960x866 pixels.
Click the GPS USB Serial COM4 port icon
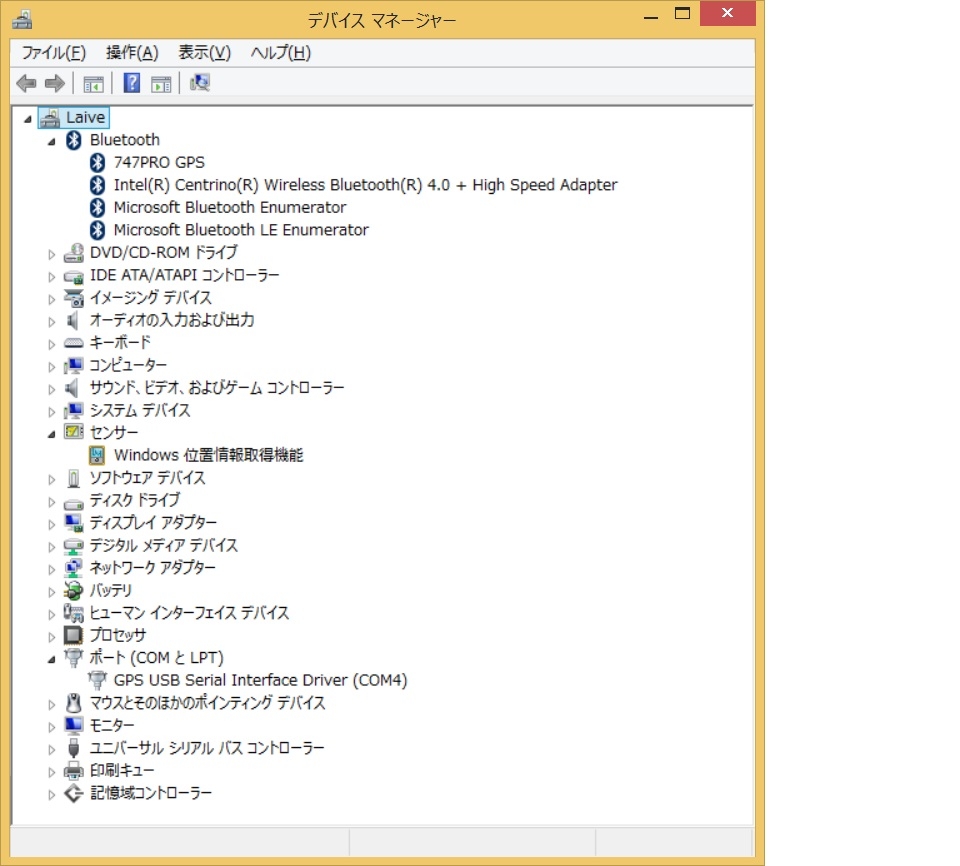click(x=97, y=680)
